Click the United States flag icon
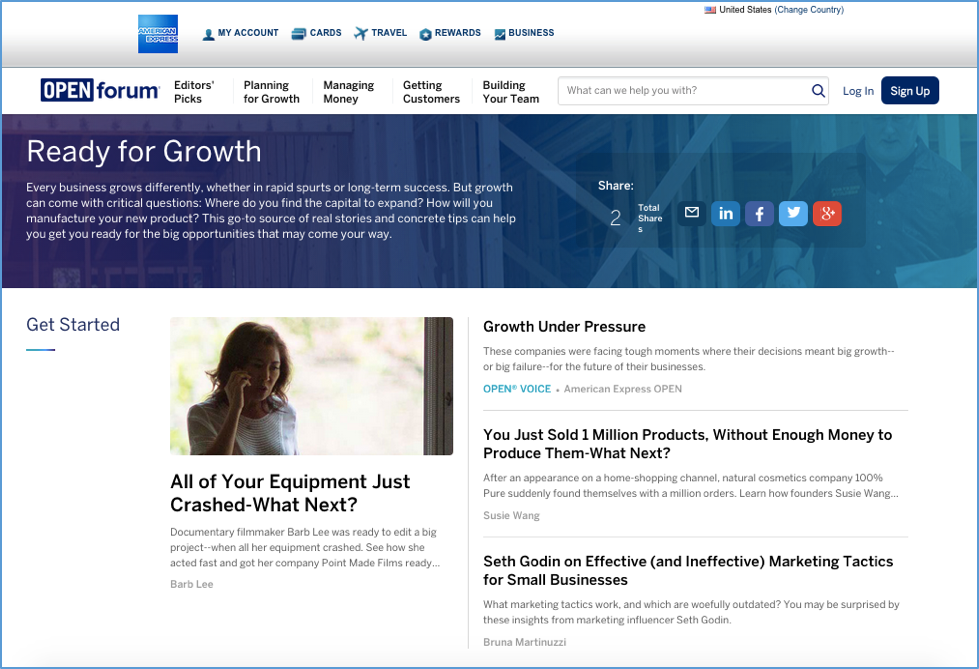The image size is (979, 669). coord(710,9)
